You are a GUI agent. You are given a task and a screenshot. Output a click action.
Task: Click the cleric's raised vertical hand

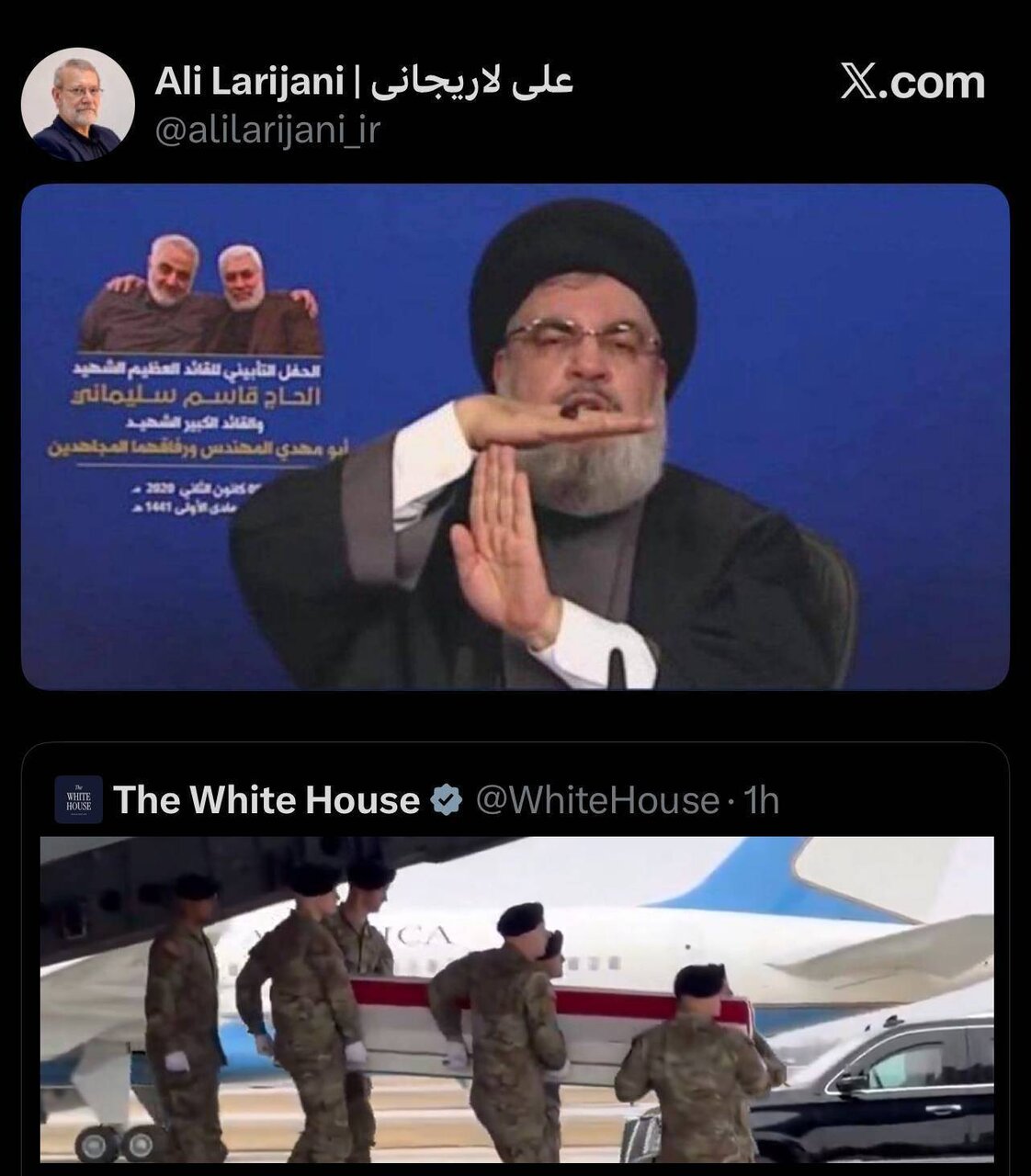coord(499,540)
